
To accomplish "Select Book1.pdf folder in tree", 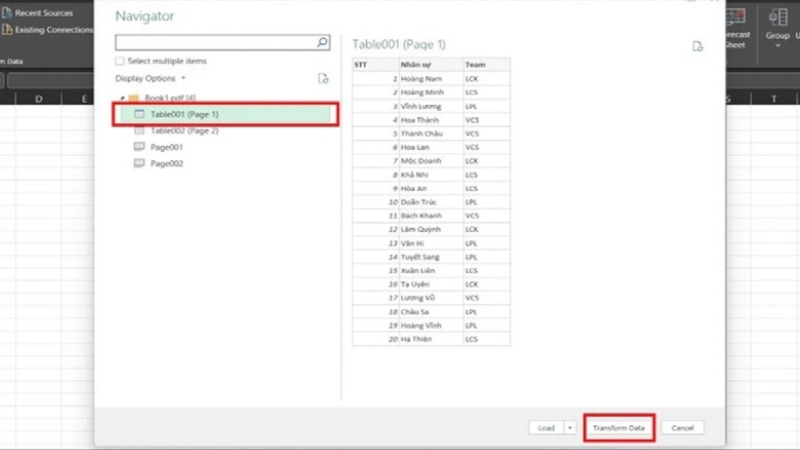I will [x=170, y=97].
